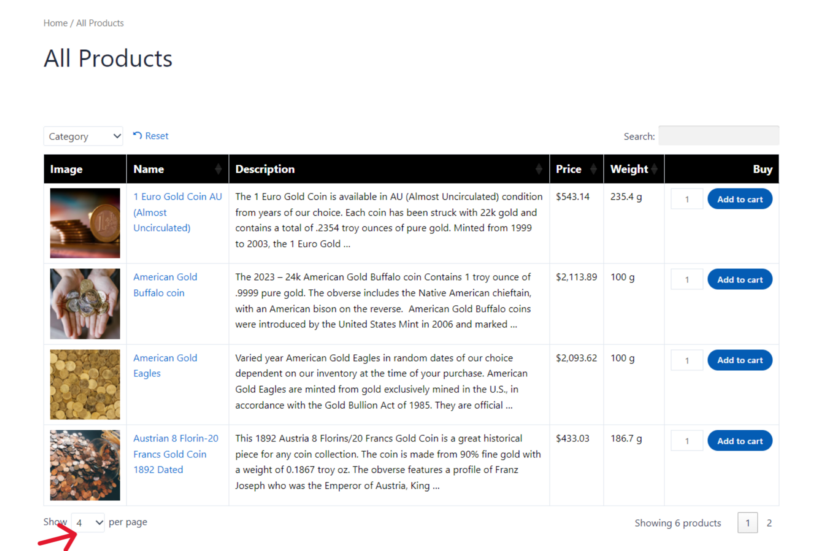The width and height of the screenshot is (820, 551).
Task: Open the per page count dropdown
Action: (x=88, y=523)
